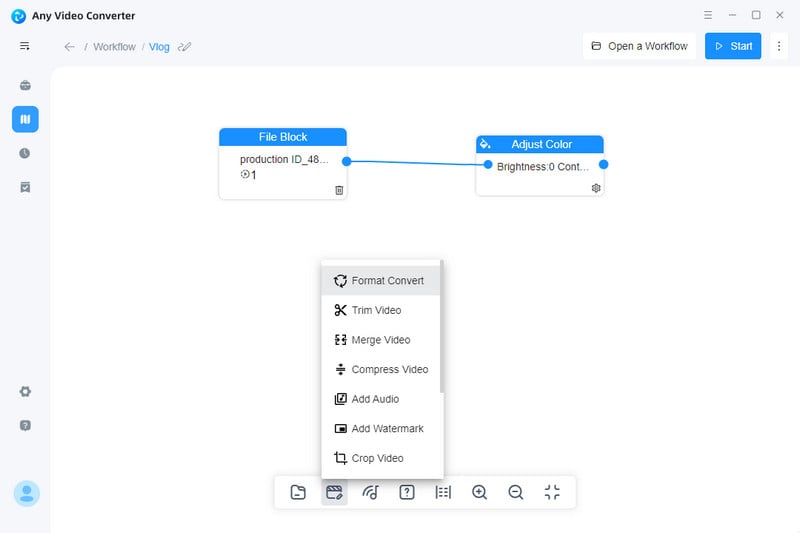The height and width of the screenshot is (533, 800).
Task: Open the vertical three-dot more options menu
Action: [779, 46]
